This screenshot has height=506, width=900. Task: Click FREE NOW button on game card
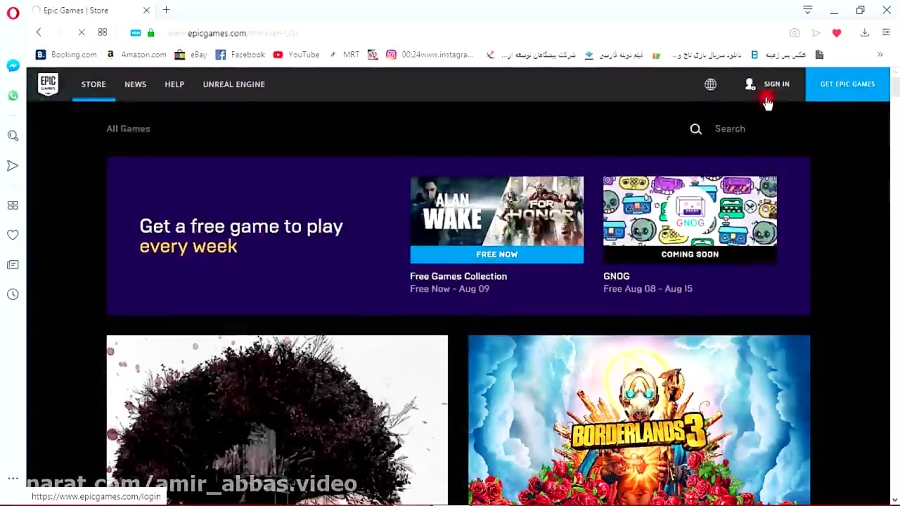click(x=497, y=254)
